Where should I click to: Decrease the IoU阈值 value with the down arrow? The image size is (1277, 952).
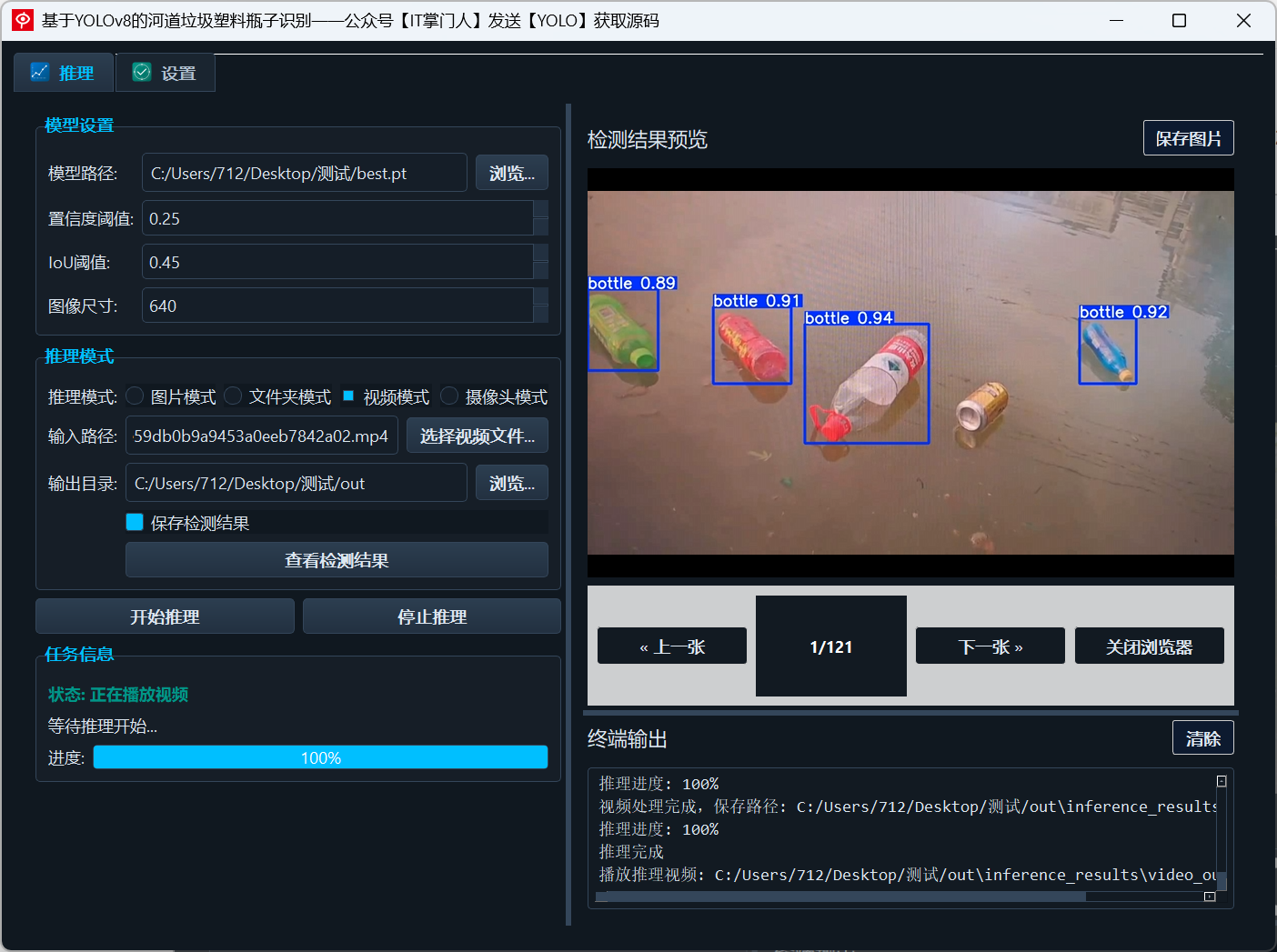click(x=541, y=271)
